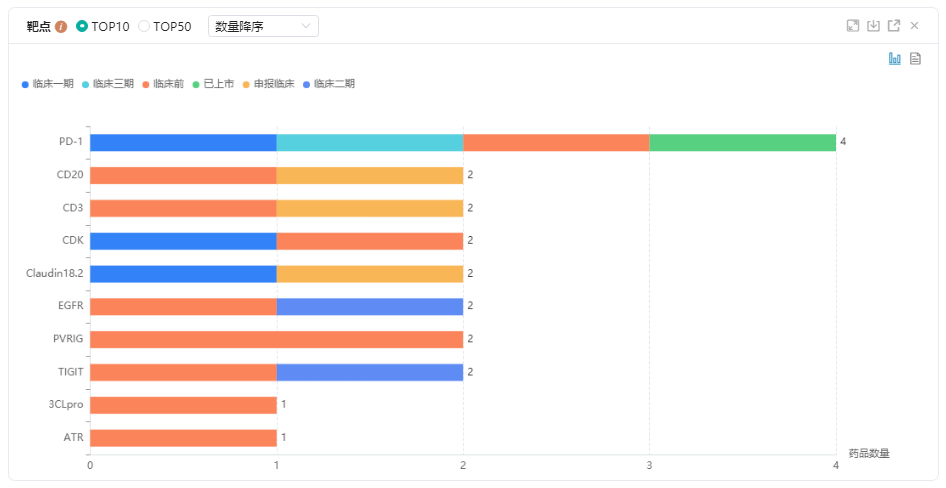Viewport: 946px width, 488px height.
Task: Click the ATR bar in the chart
Action: (183, 438)
